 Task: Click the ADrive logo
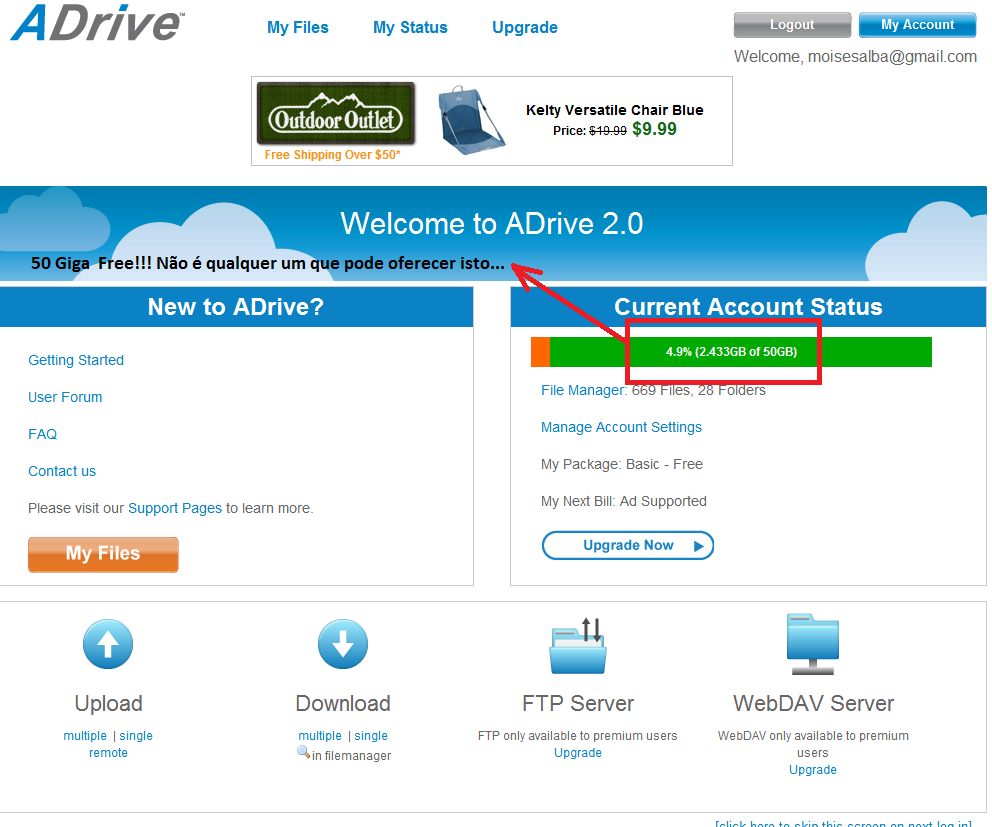95,27
